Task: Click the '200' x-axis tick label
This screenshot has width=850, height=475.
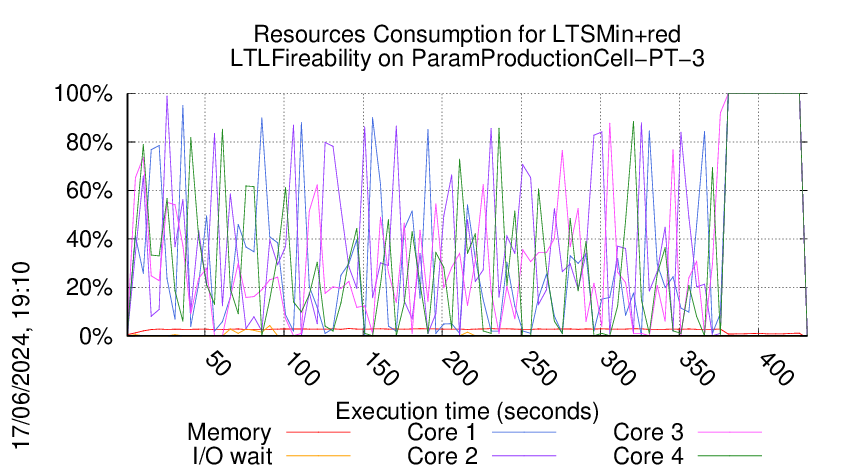Action: (x=460, y=369)
